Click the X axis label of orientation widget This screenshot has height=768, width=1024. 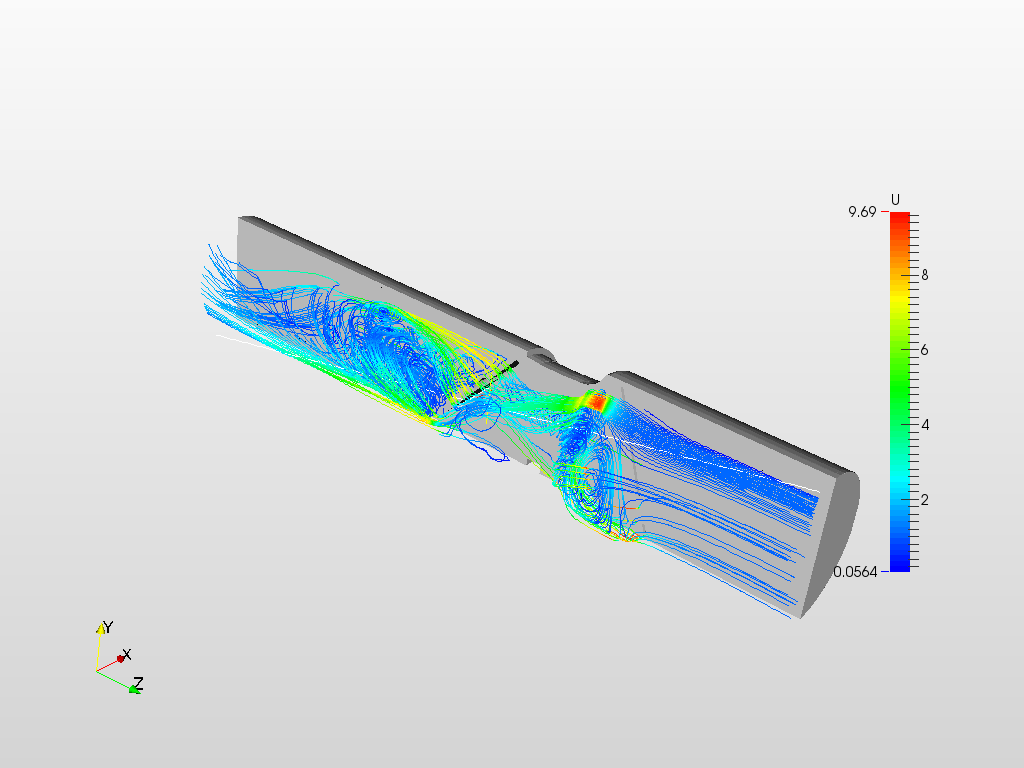127,654
